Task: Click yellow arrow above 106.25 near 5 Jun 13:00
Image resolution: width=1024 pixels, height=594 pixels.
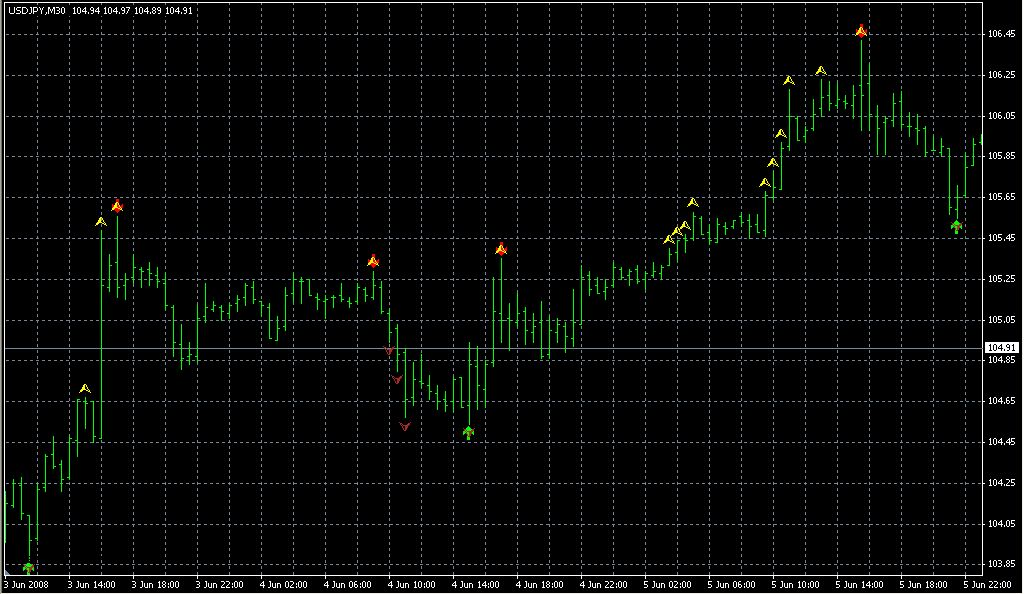Action: [821, 70]
